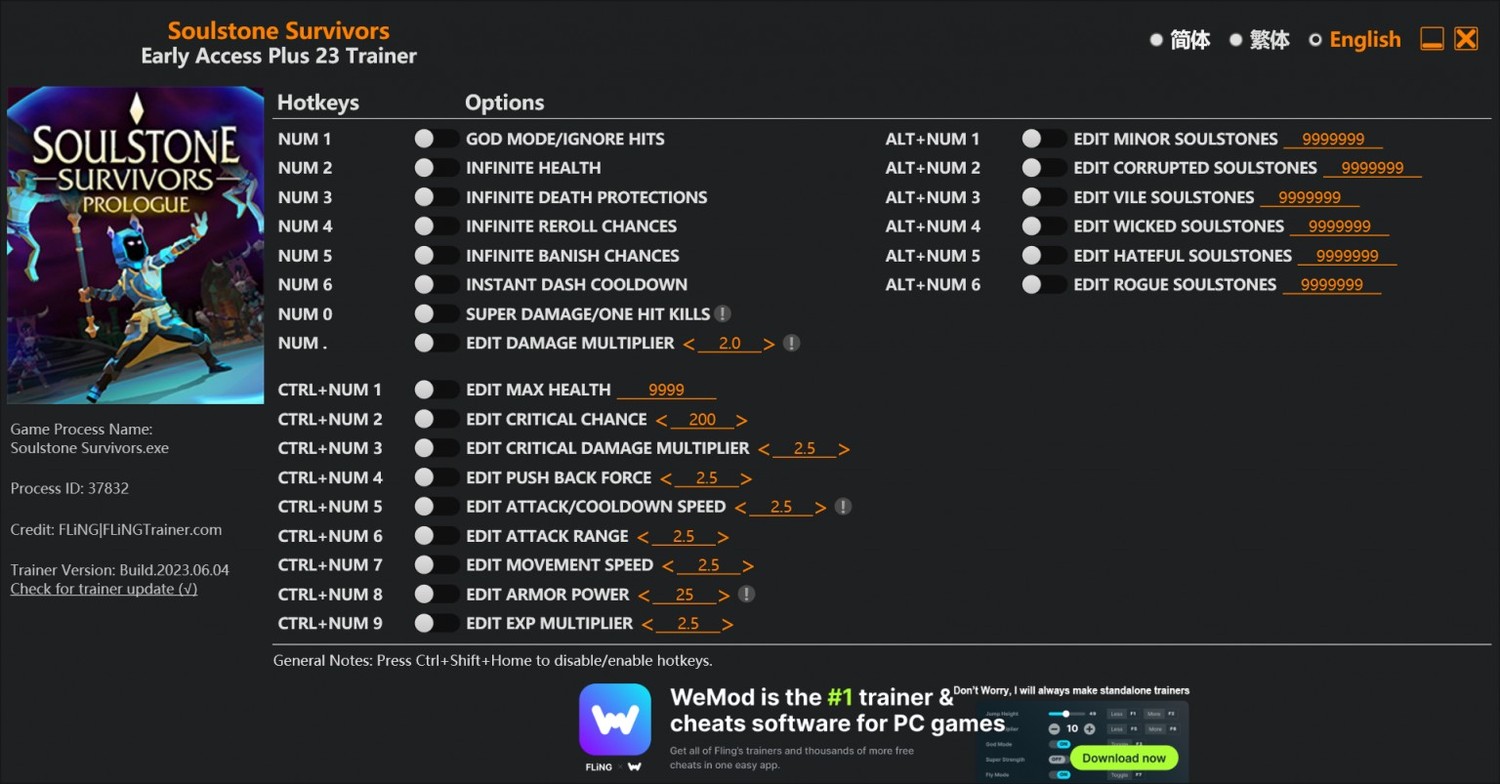Minimize the trainer with orange window icon

tap(1432, 39)
